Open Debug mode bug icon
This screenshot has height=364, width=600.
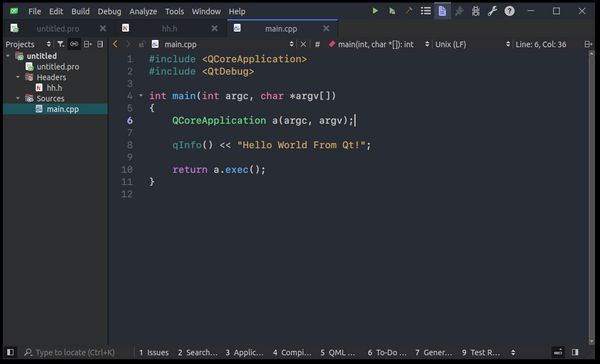click(x=476, y=11)
